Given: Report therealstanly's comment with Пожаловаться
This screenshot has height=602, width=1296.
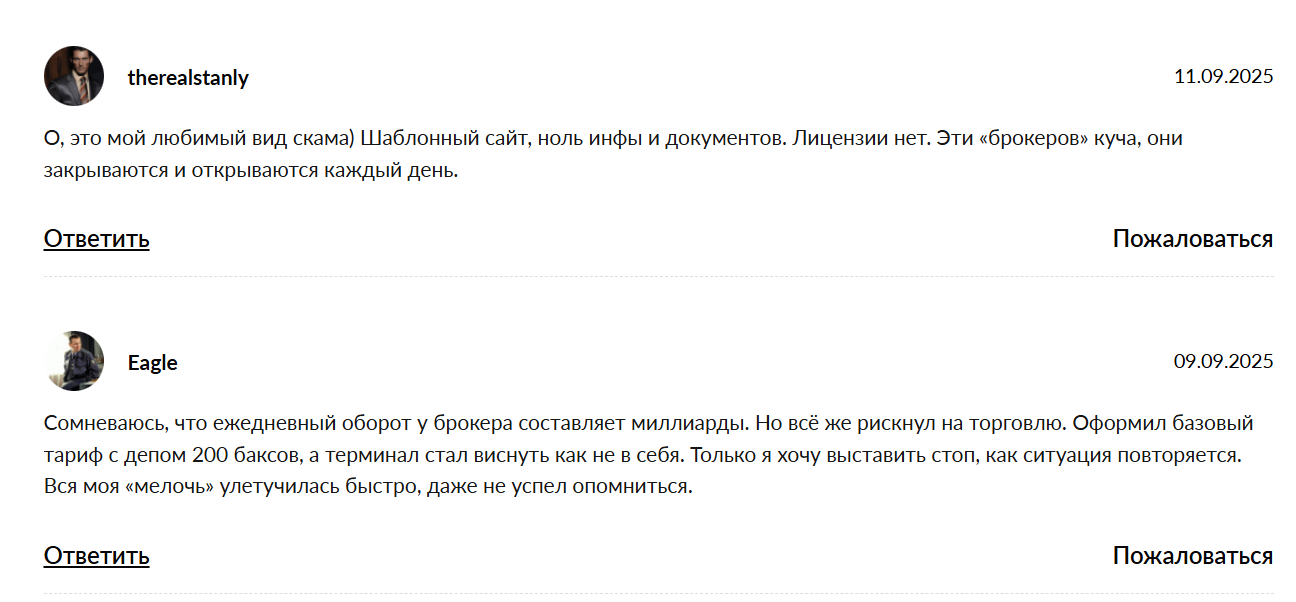Looking at the screenshot, I should (x=1192, y=239).
